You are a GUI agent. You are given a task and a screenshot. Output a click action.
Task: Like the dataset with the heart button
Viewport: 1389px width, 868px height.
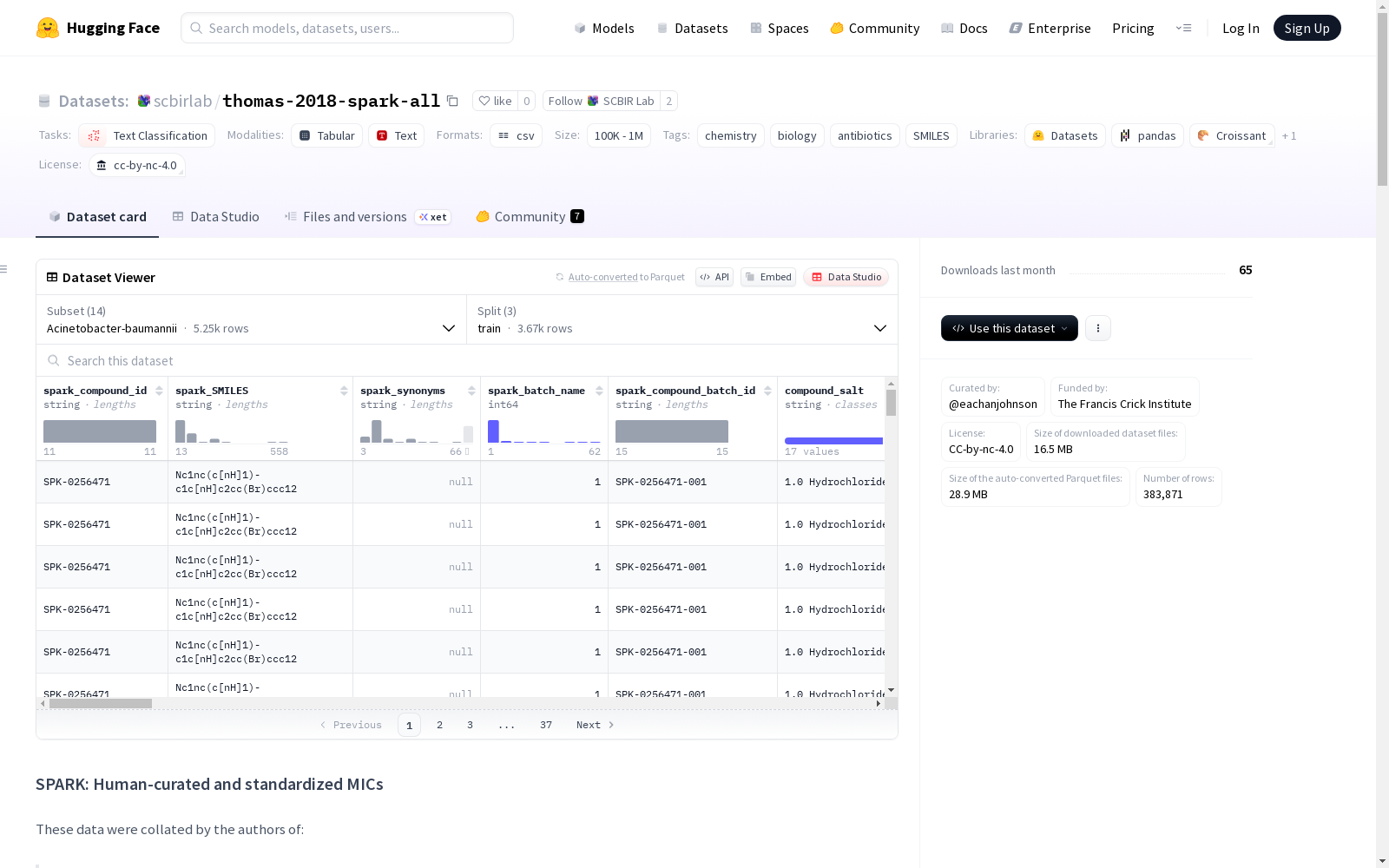495,101
